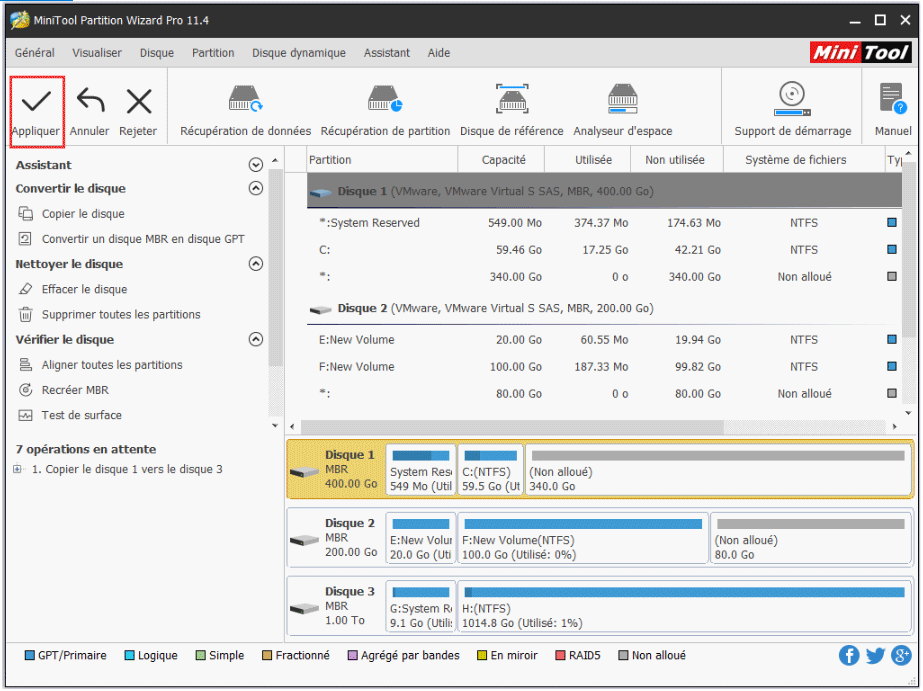
Task: Open the Général menu
Action: tap(35, 53)
